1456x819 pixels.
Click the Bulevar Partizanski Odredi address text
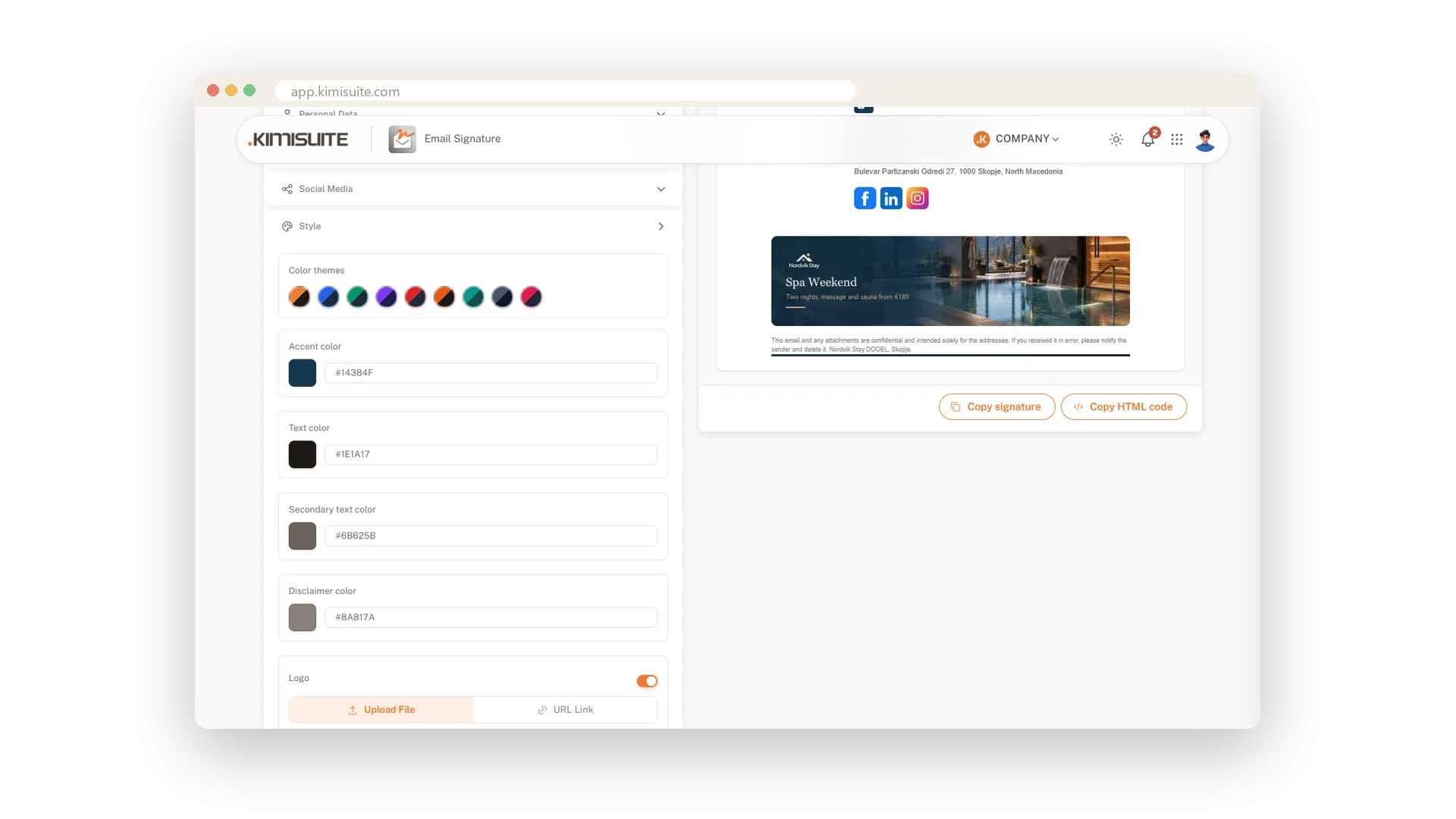pos(958,171)
